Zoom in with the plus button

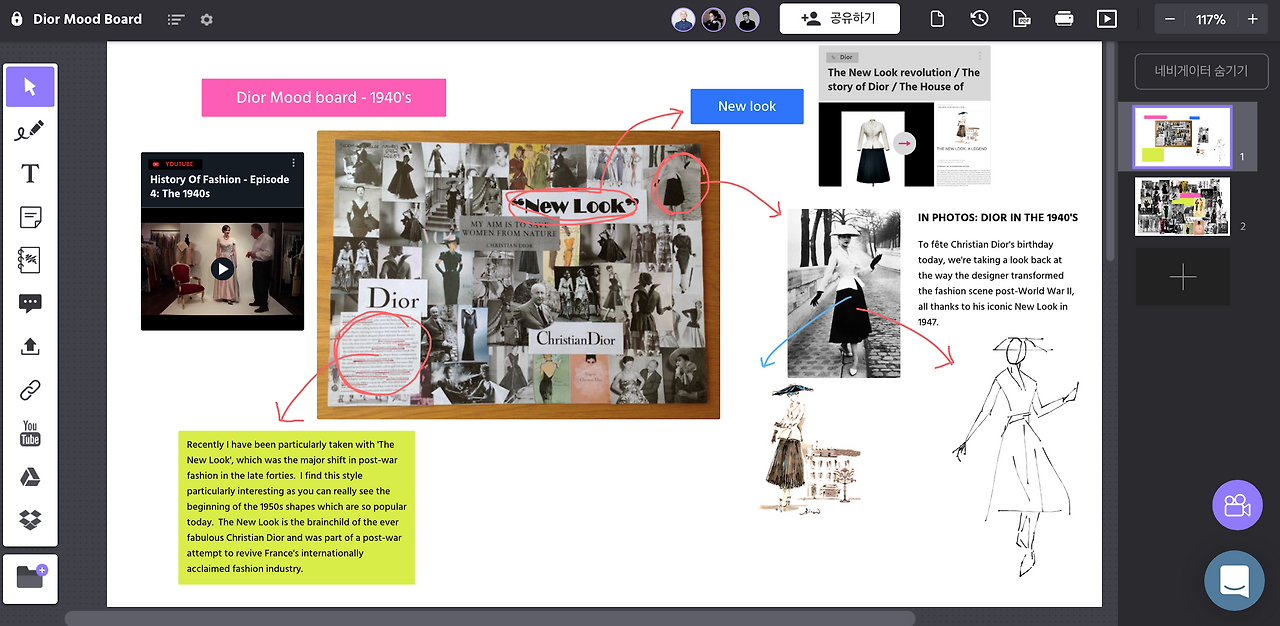(1252, 19)
